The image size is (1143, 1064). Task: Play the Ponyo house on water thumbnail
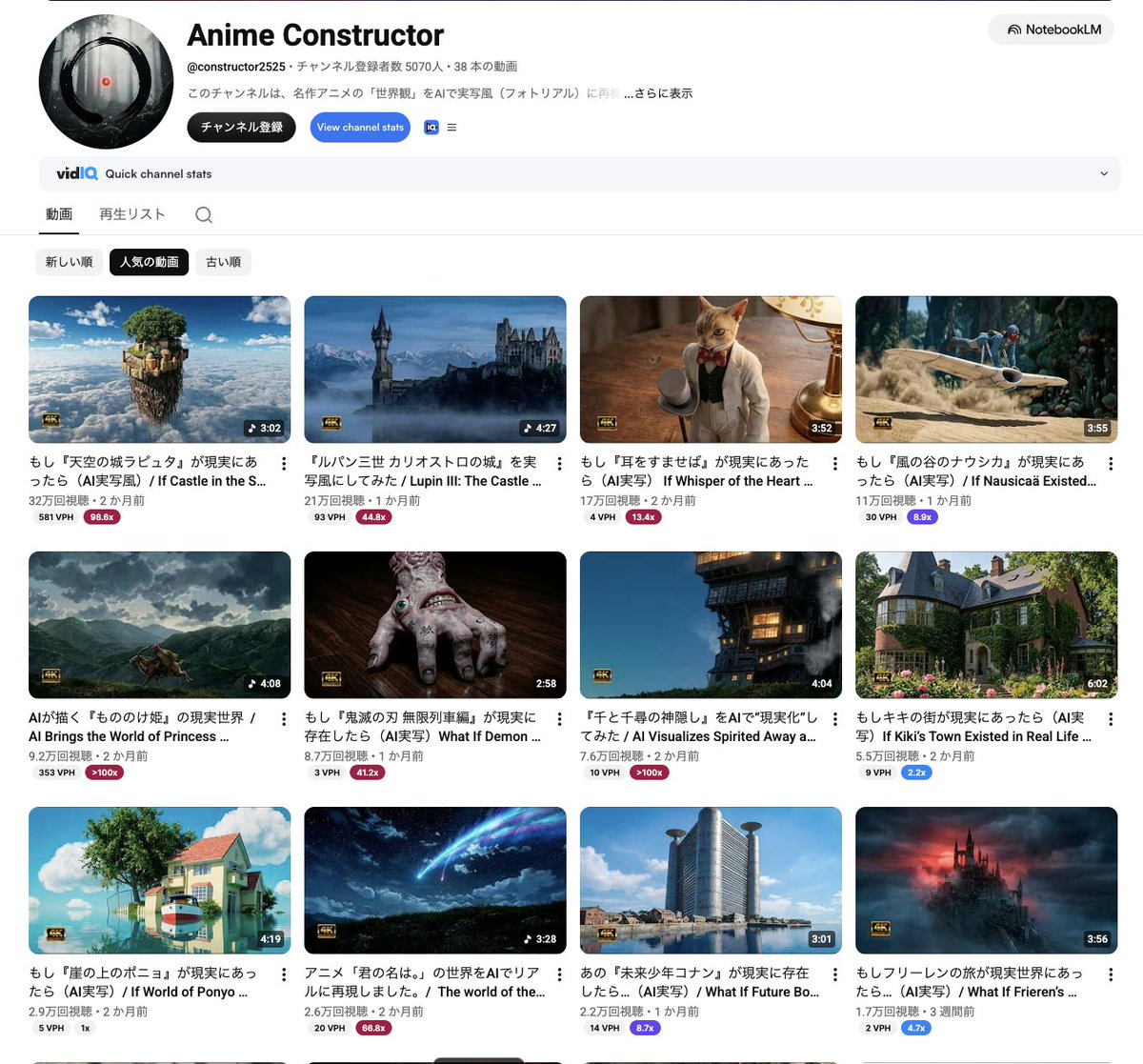pos(159,880)
